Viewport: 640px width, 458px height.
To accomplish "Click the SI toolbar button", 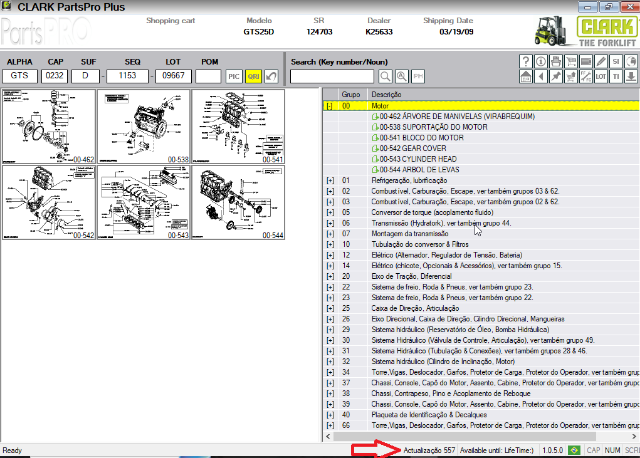I will [616, 61].
